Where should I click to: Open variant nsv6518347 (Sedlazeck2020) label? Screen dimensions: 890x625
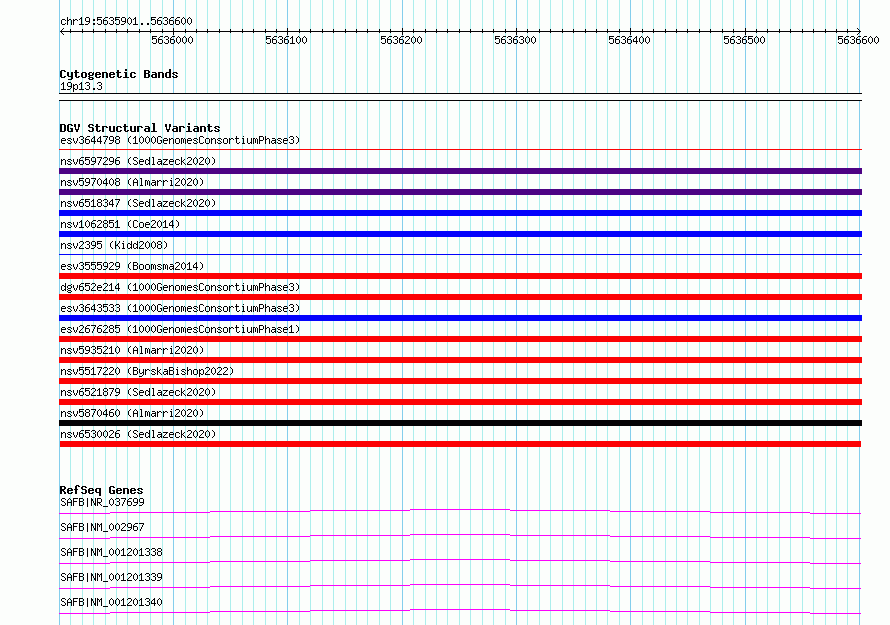click(138, 203)
